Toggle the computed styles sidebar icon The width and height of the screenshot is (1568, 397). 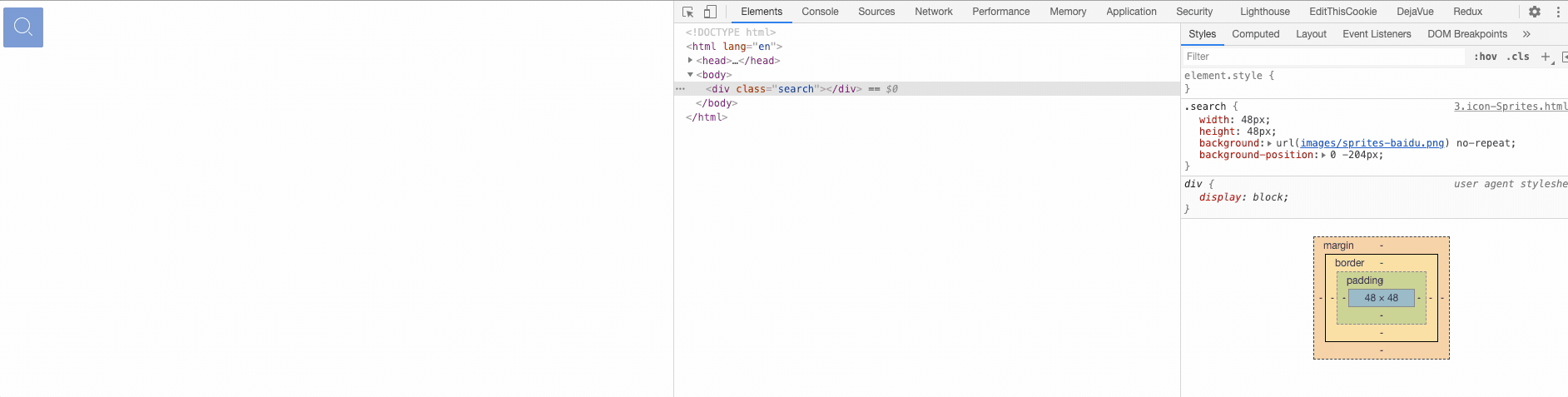point(1564,57)
